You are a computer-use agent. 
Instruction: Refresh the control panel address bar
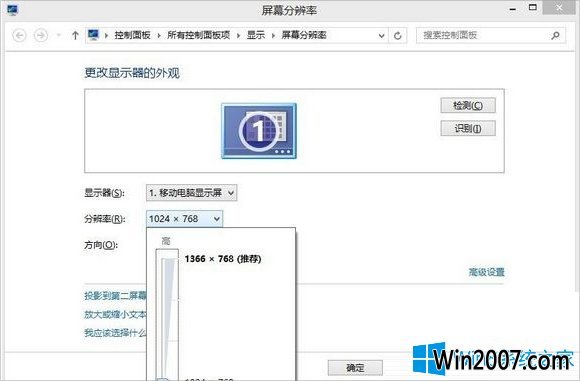[398, 36]
